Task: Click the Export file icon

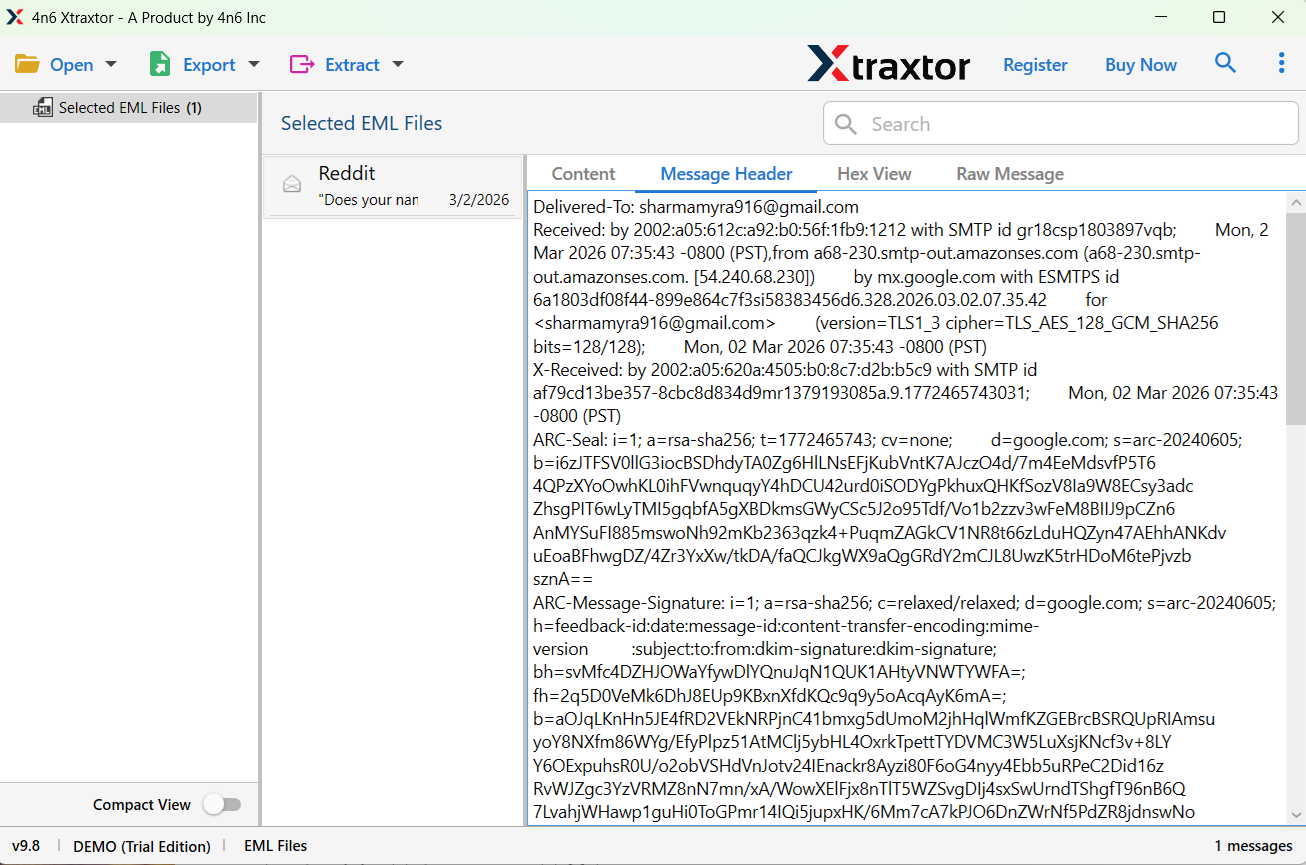Action: point(160,65)
